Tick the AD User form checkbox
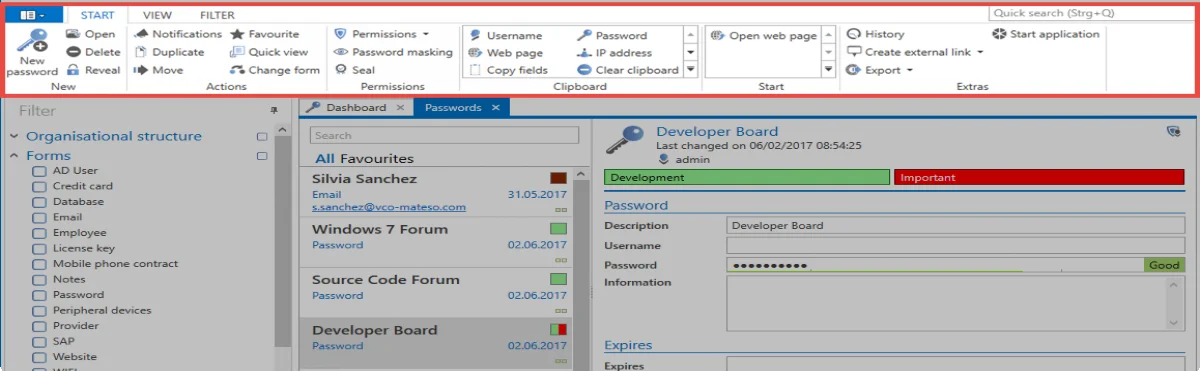Screen dimensions: 1200x371 click(x=39, y=171)
